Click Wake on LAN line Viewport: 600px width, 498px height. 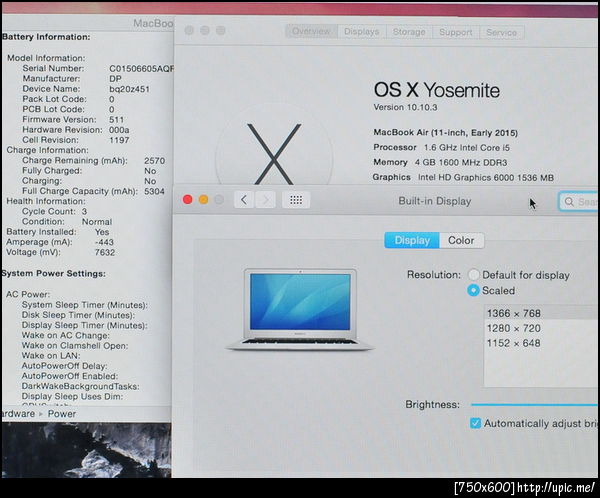coord(50,356)
